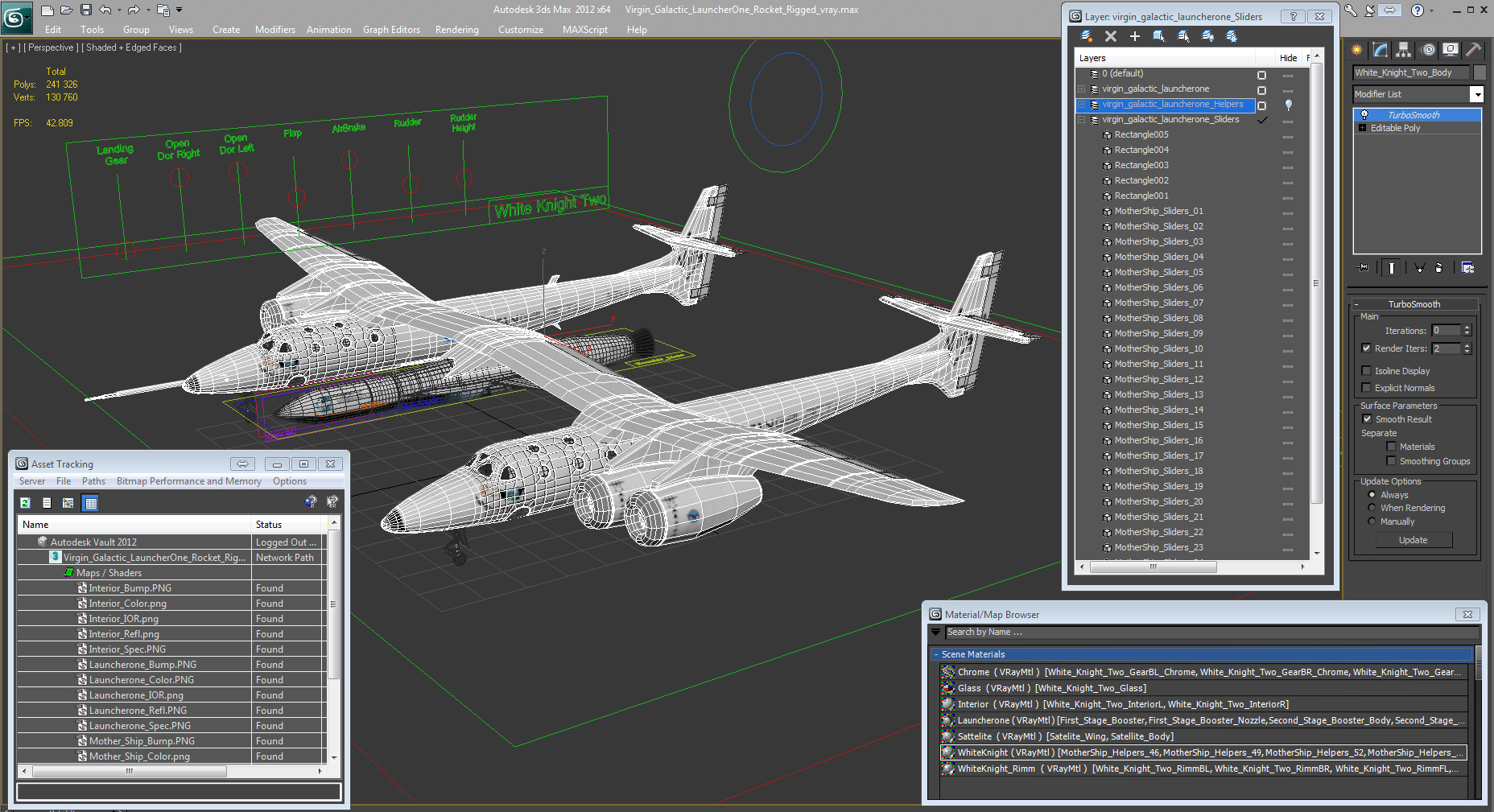Create a new layer with the plus icon
Viewport: 1494px width, 812px height.
1135,36
